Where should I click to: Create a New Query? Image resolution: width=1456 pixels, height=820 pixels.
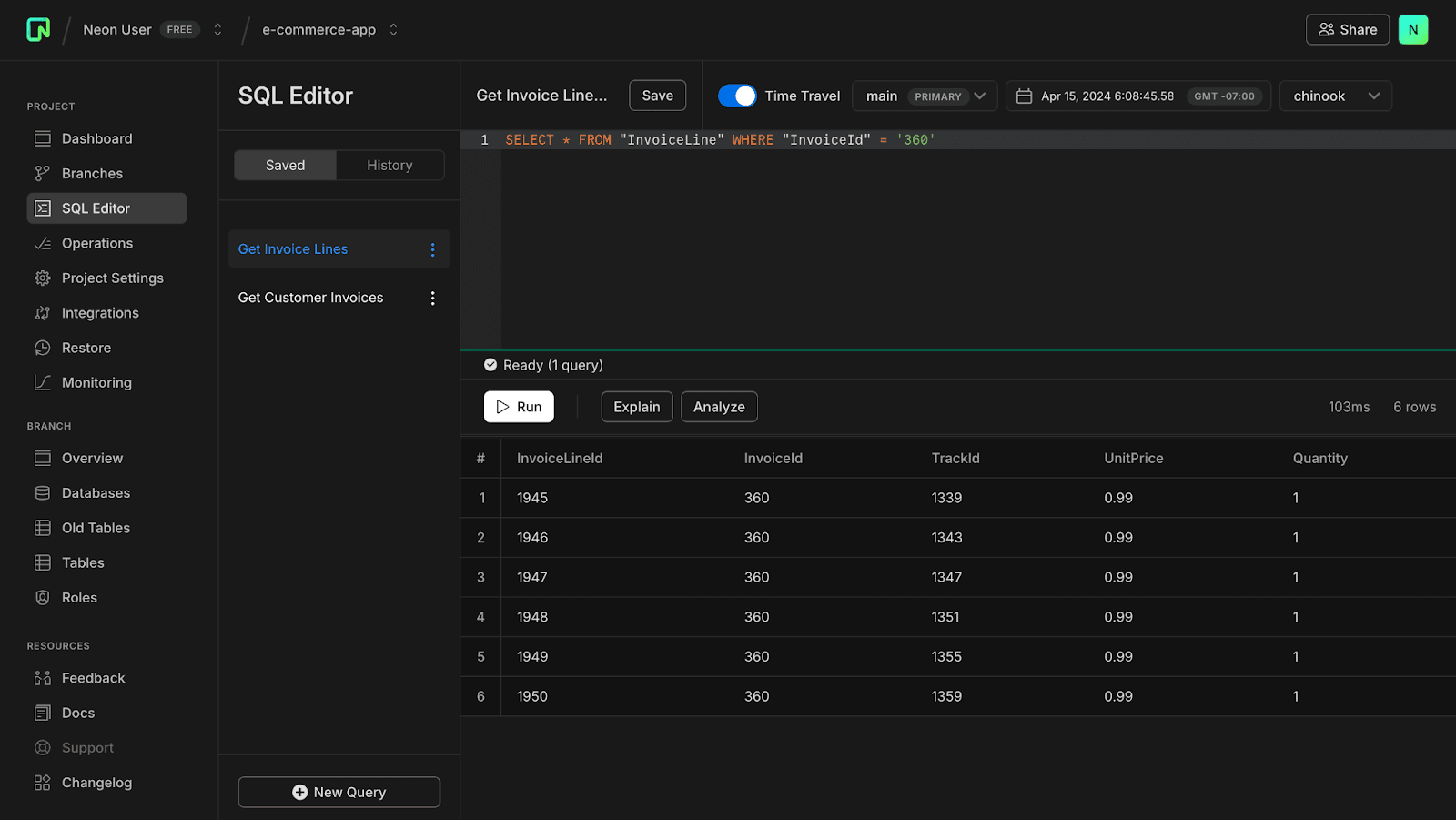(x=339, y=792)
